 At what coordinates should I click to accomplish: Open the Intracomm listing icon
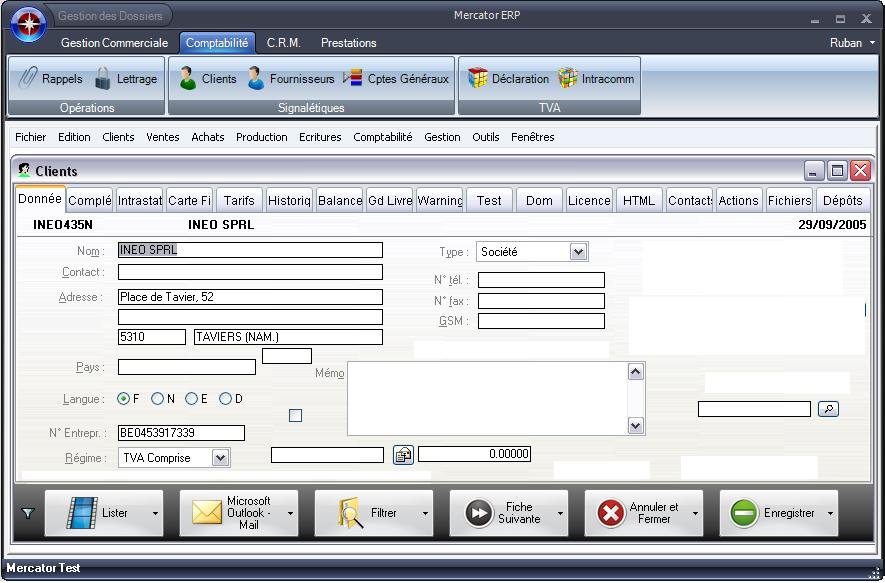pos(568,79)
